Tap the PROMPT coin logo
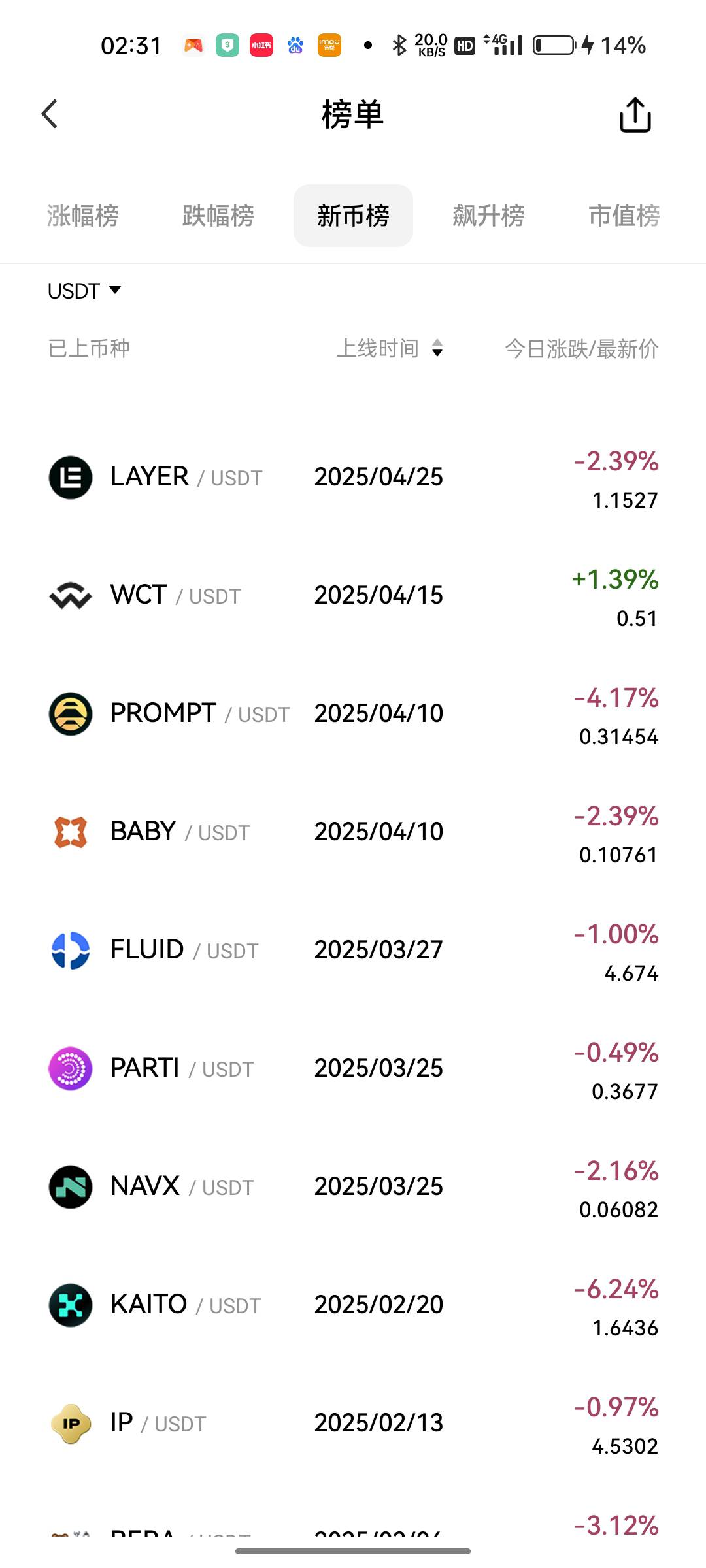This screenshot has width=706, height=1568. pyautogui.click(x=71, y=714)
